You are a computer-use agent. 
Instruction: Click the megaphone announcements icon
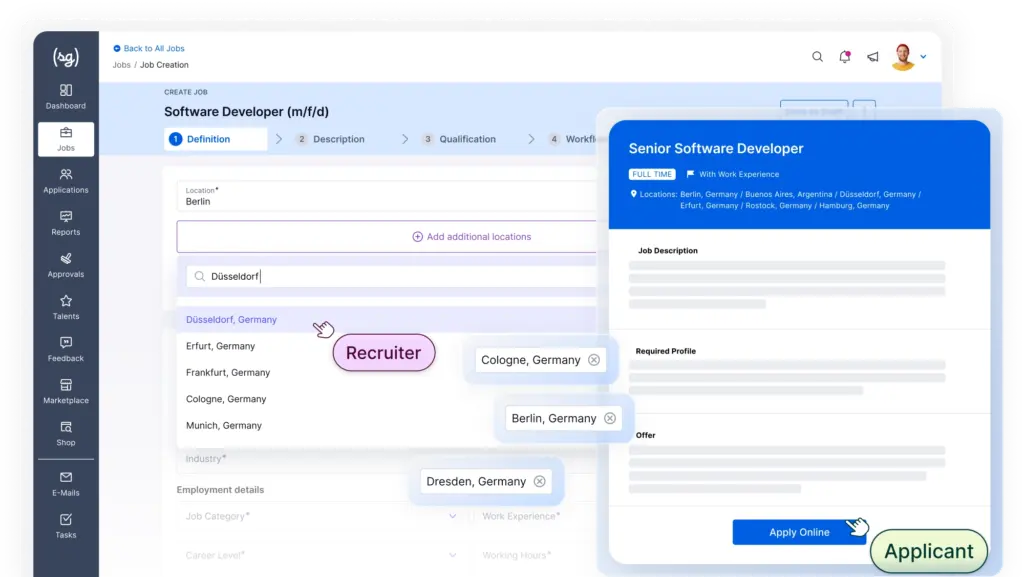[873, 57]
